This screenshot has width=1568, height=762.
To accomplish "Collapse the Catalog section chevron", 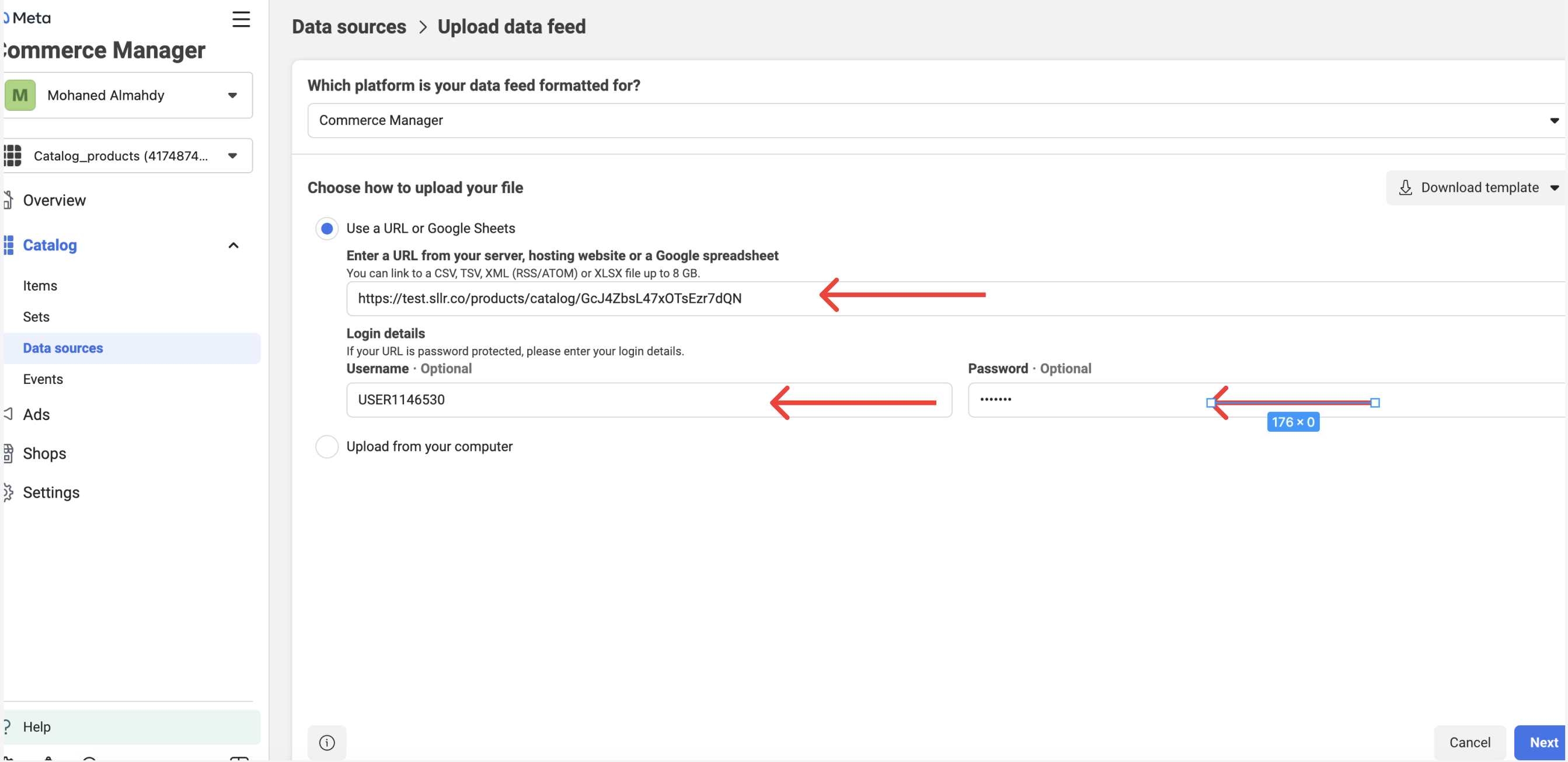I will [233, 245].
